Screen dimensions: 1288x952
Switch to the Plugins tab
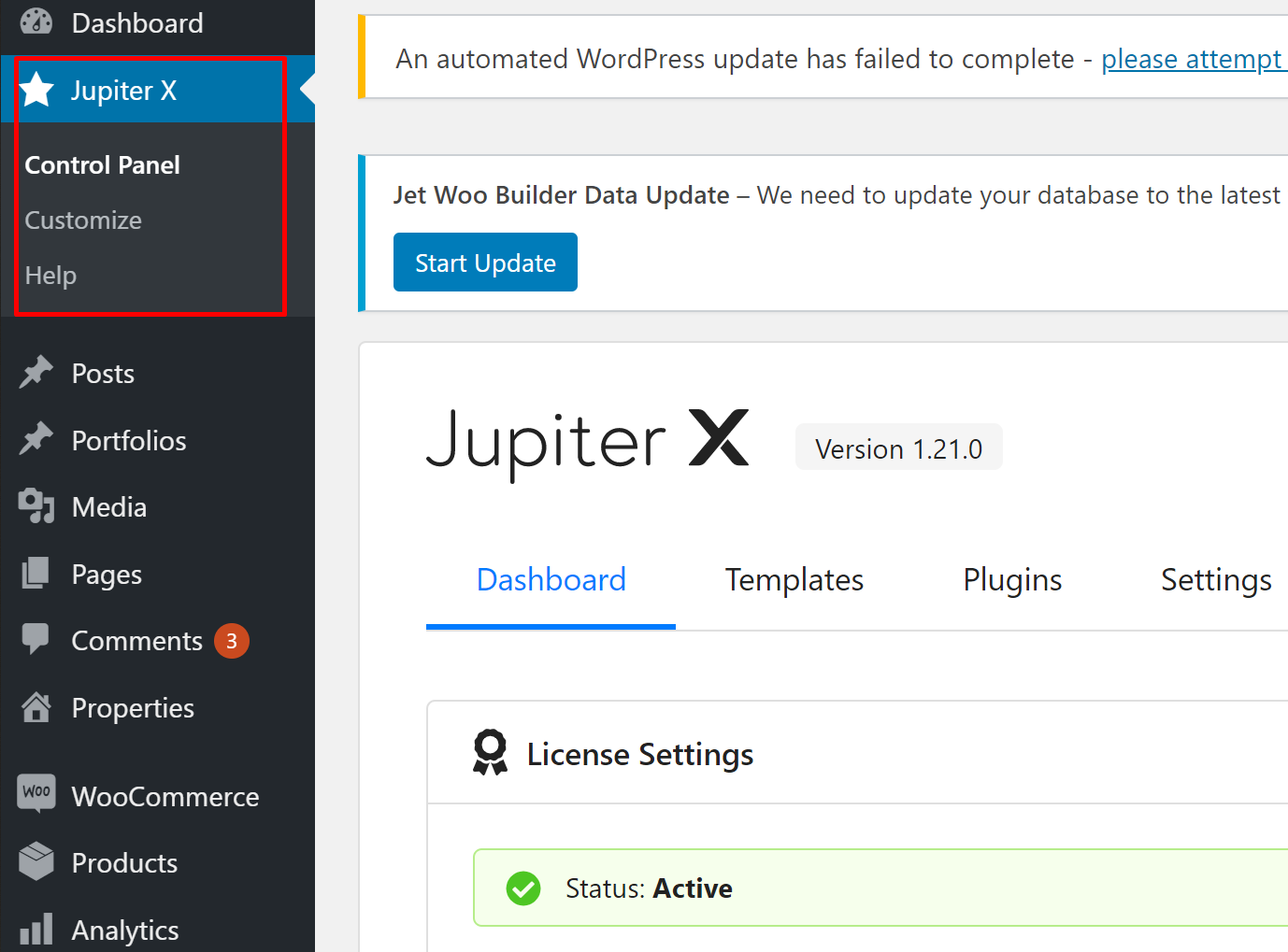pyautogui.click(x=1012, y=580)
